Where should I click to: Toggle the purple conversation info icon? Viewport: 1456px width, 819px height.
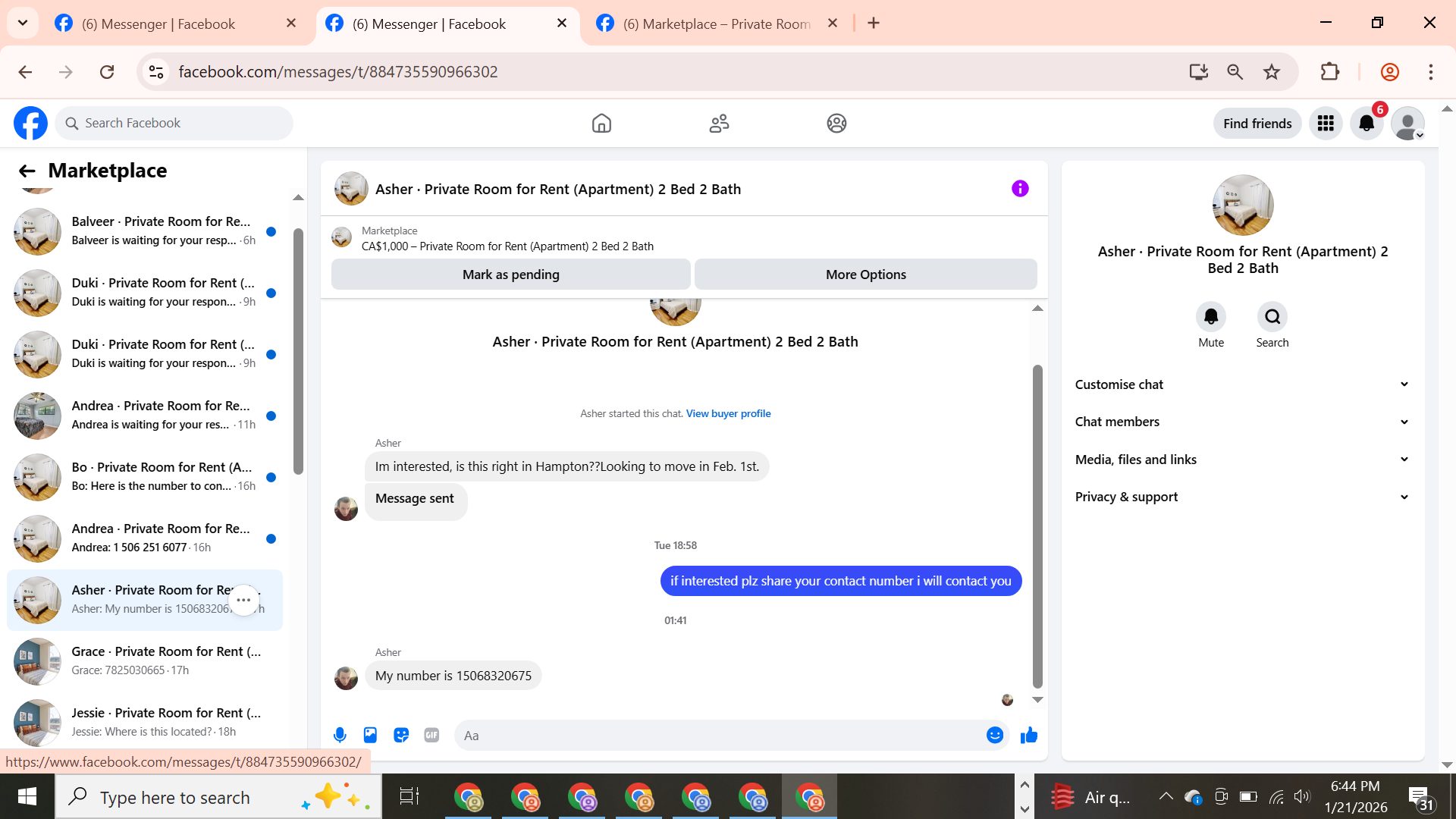[1020, 189]
